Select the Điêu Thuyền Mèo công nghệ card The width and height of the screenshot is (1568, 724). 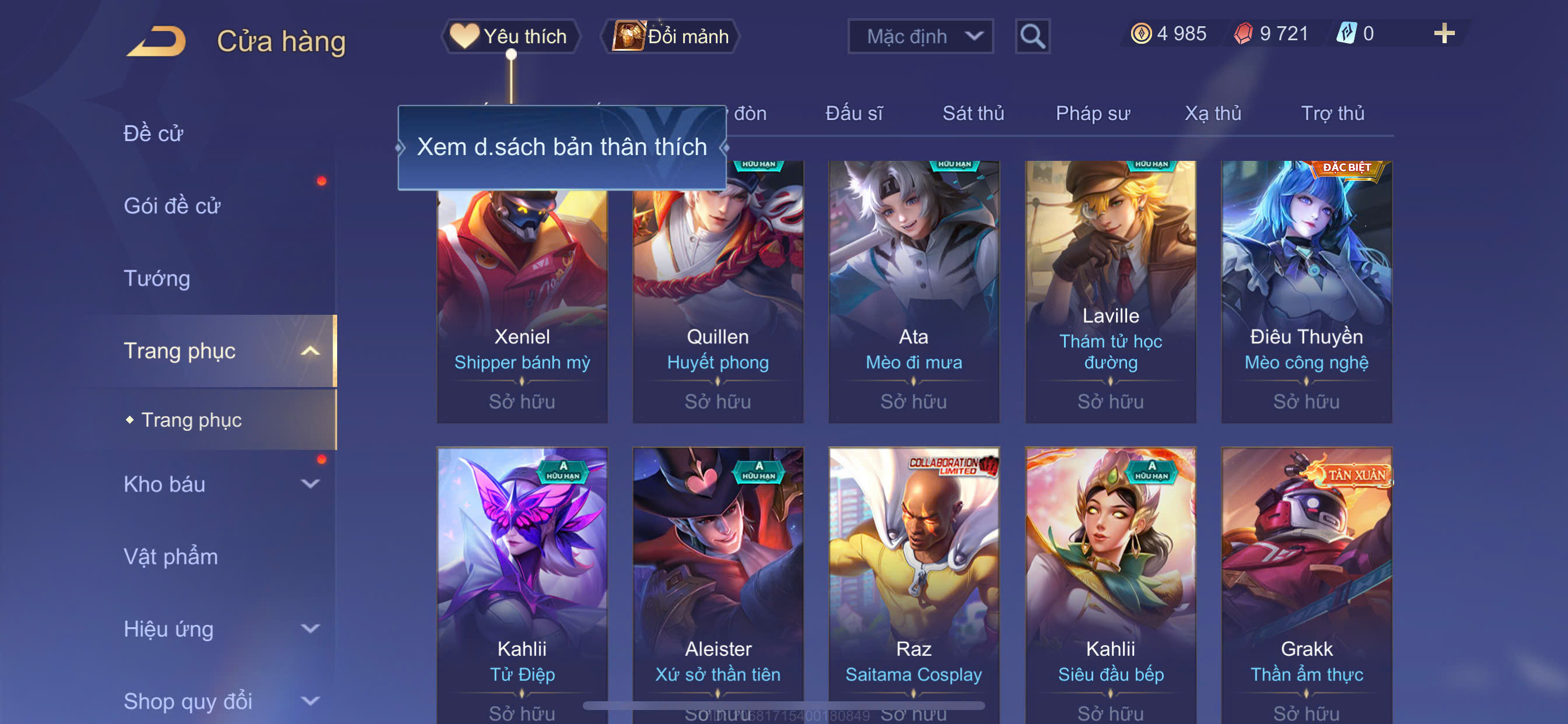click(1306, 291)
